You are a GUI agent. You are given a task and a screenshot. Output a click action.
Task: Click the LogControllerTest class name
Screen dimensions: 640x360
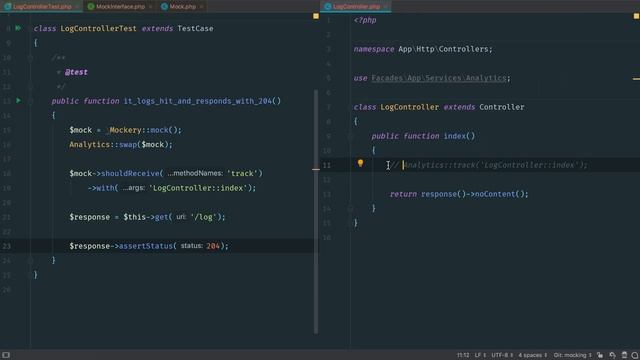tap(98, 29)
